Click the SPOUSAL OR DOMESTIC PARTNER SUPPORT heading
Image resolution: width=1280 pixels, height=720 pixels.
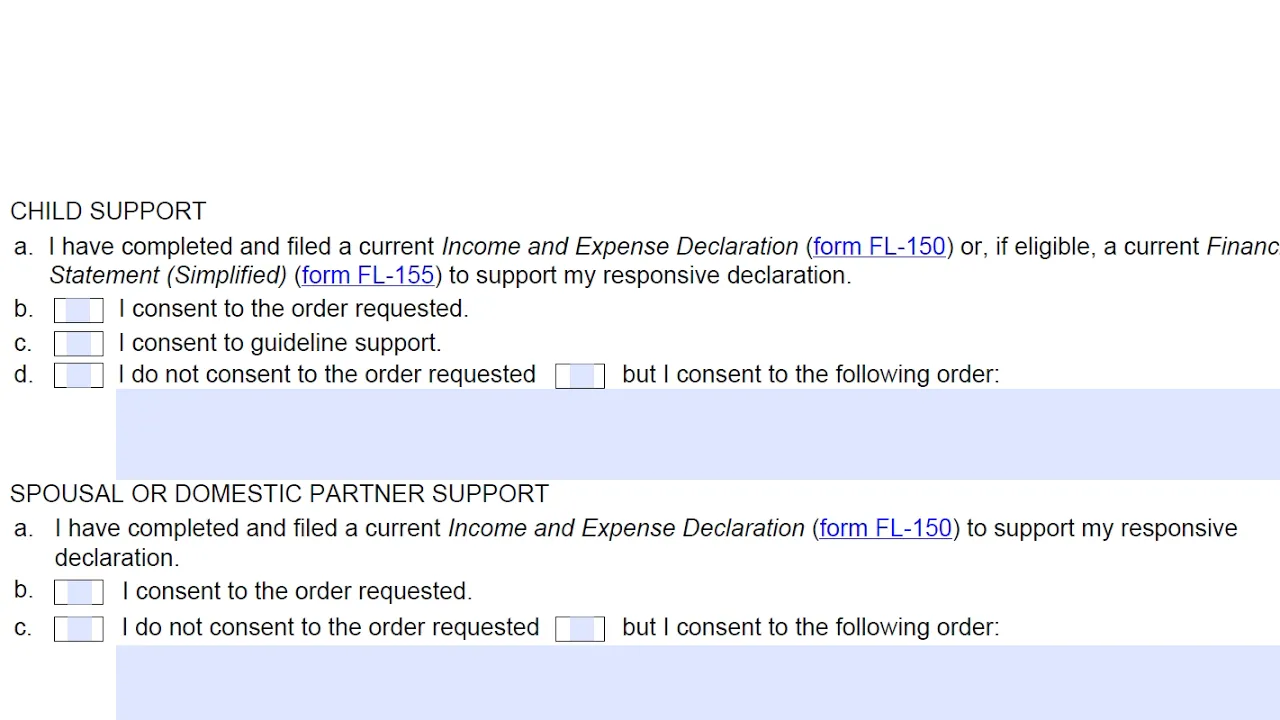(279, 494)
